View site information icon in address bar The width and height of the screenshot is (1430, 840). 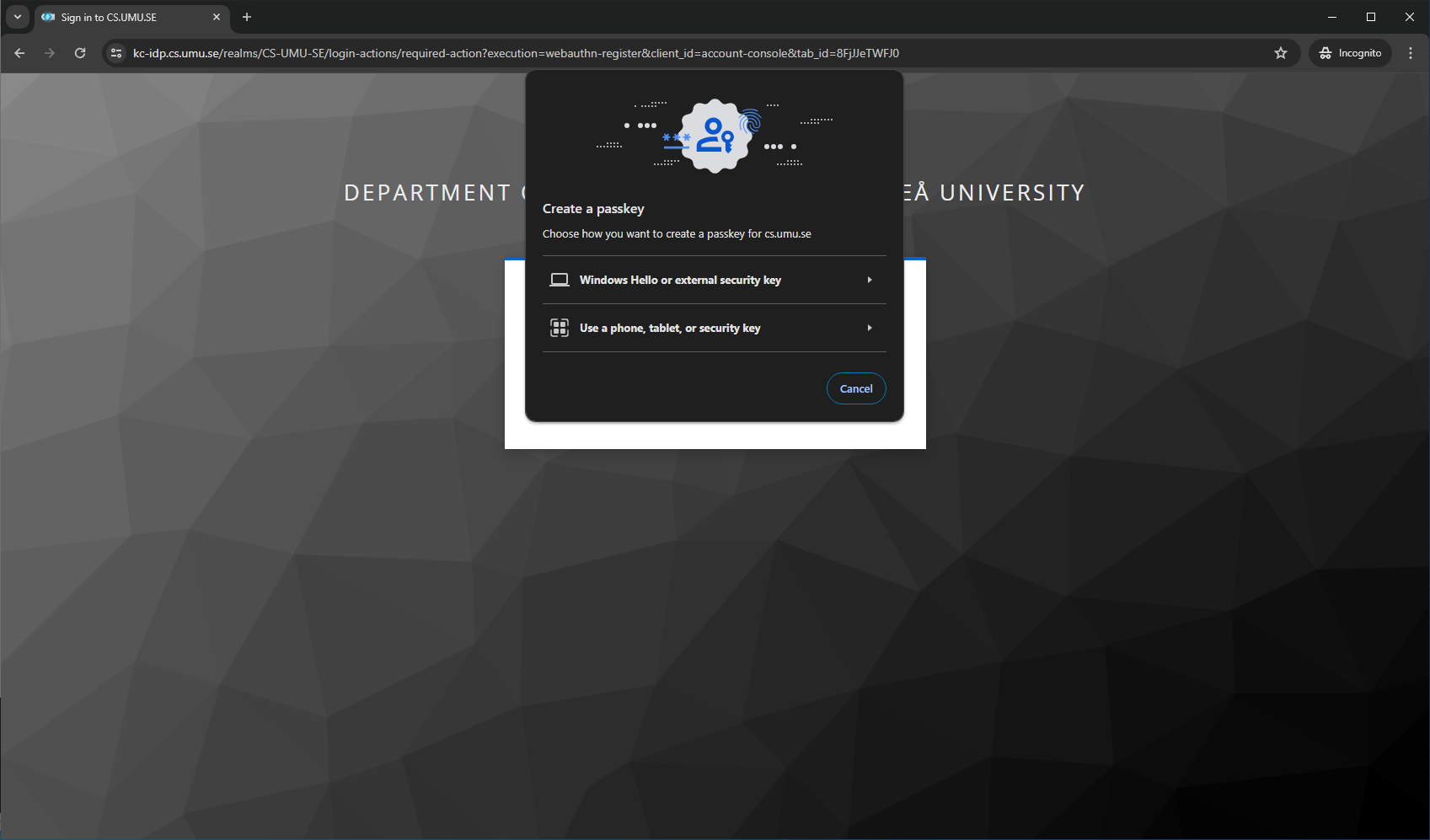coord(116,53)
